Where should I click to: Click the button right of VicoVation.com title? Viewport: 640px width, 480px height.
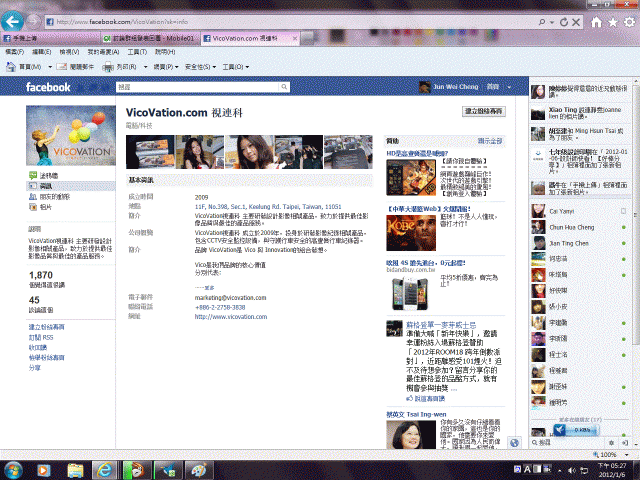[x=484, y=111]
